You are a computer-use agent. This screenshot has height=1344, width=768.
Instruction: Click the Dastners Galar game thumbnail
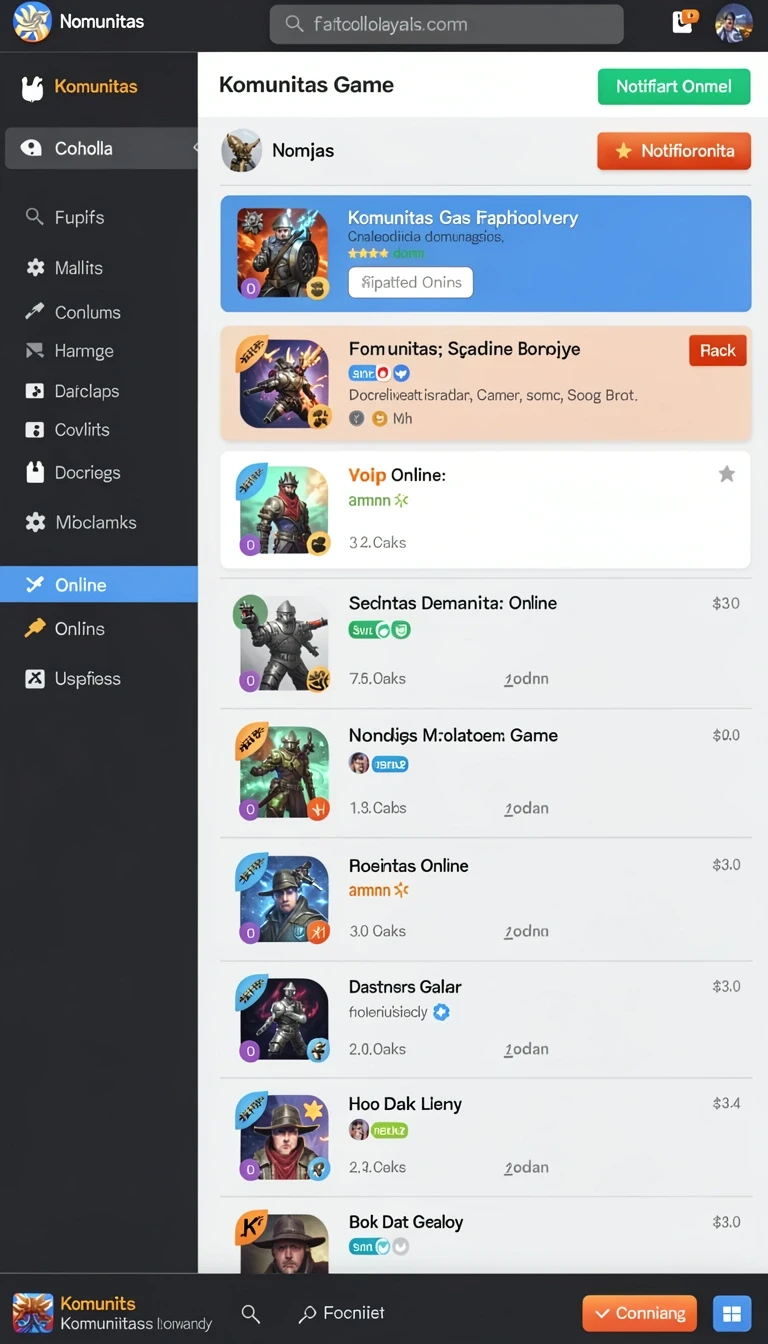click(282, 1019)
